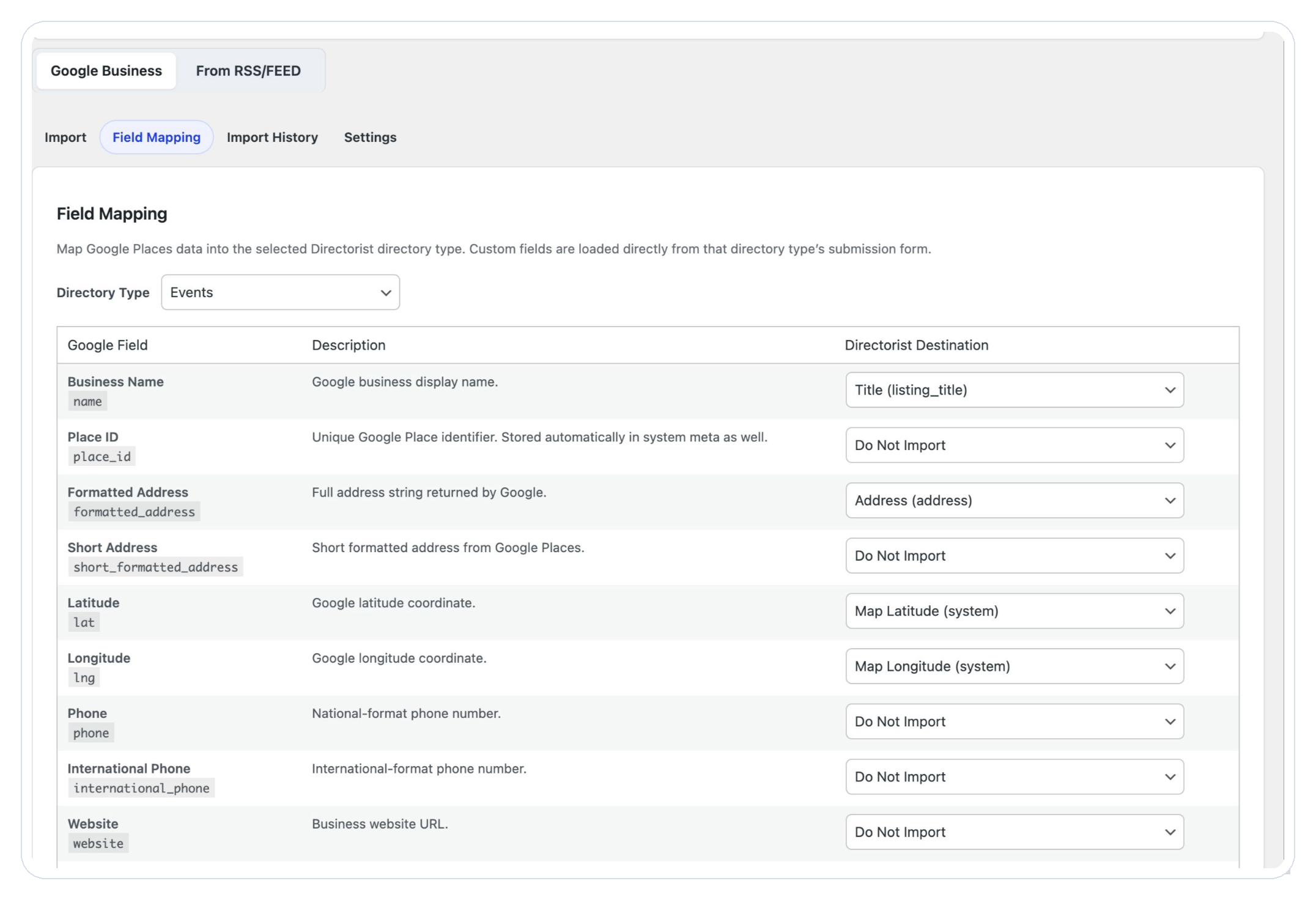Switch to the Google Business tab
This screenshot has height=900, width=1316.
[106, 71]
